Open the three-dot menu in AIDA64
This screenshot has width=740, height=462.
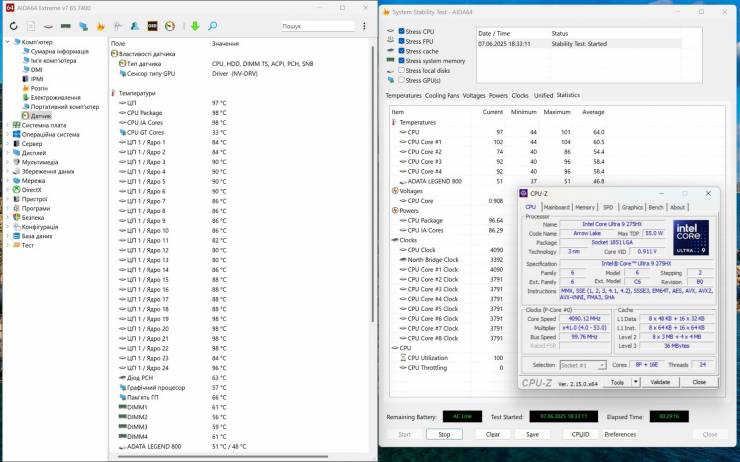pos(364,26)
